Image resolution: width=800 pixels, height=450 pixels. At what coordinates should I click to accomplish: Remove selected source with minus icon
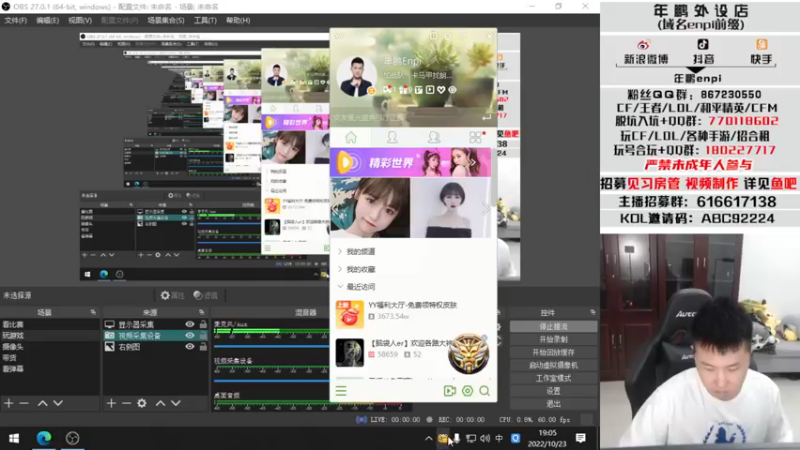click(x=127, y=403)
